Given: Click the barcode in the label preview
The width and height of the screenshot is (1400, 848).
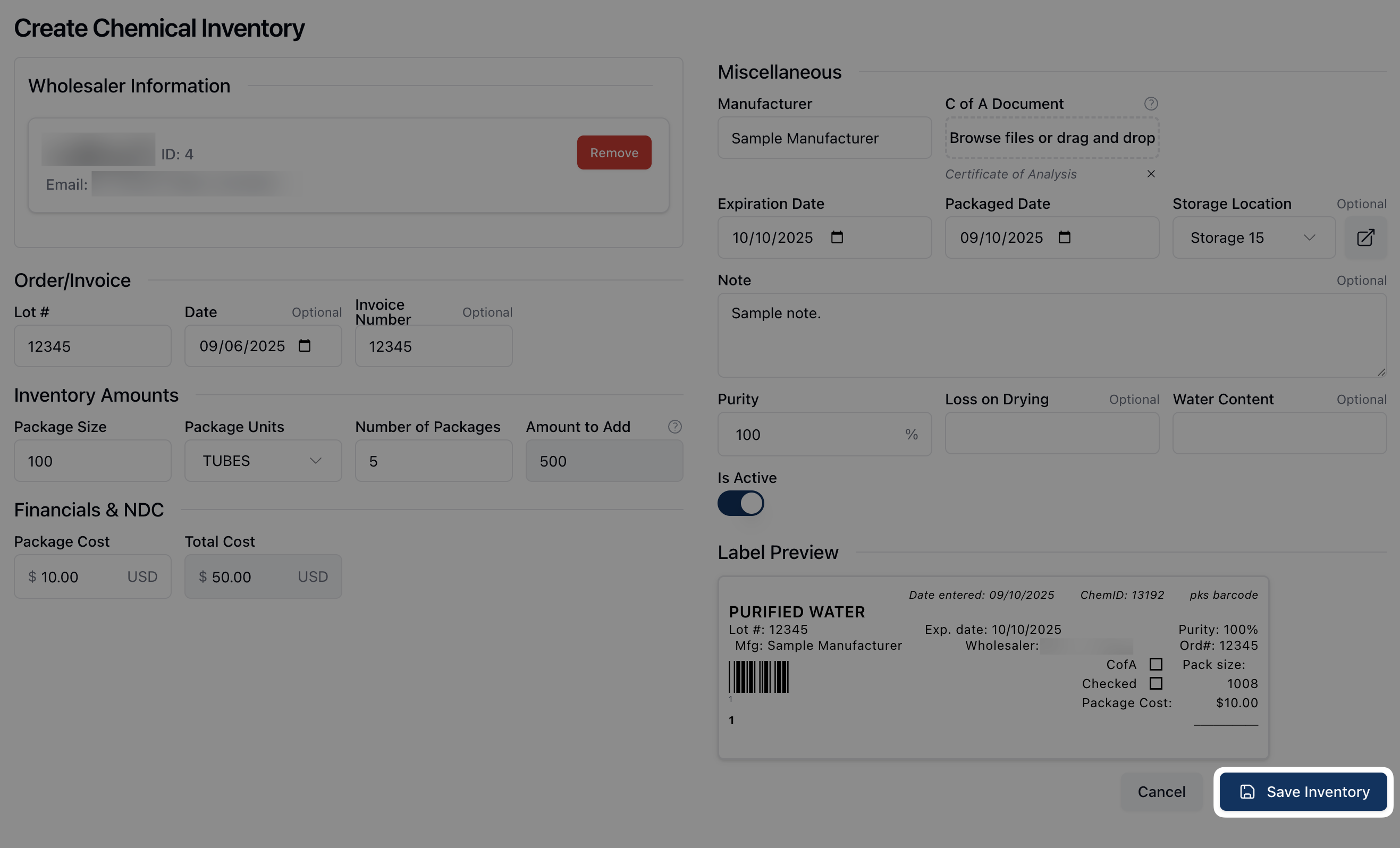Looking at the screenshot, I should (758, 676).
